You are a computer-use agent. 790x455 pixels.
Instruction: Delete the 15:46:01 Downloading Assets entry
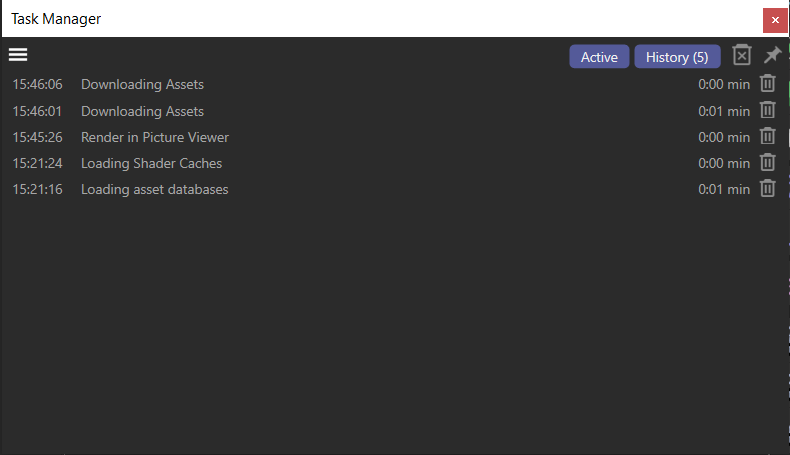[767, 110]
